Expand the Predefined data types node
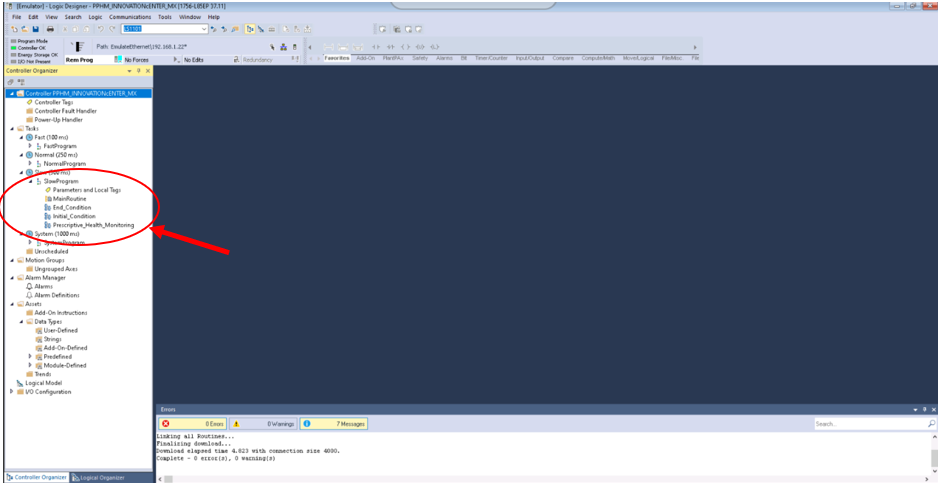The width and height of the screenshot is (938, 483). (30, 357)
